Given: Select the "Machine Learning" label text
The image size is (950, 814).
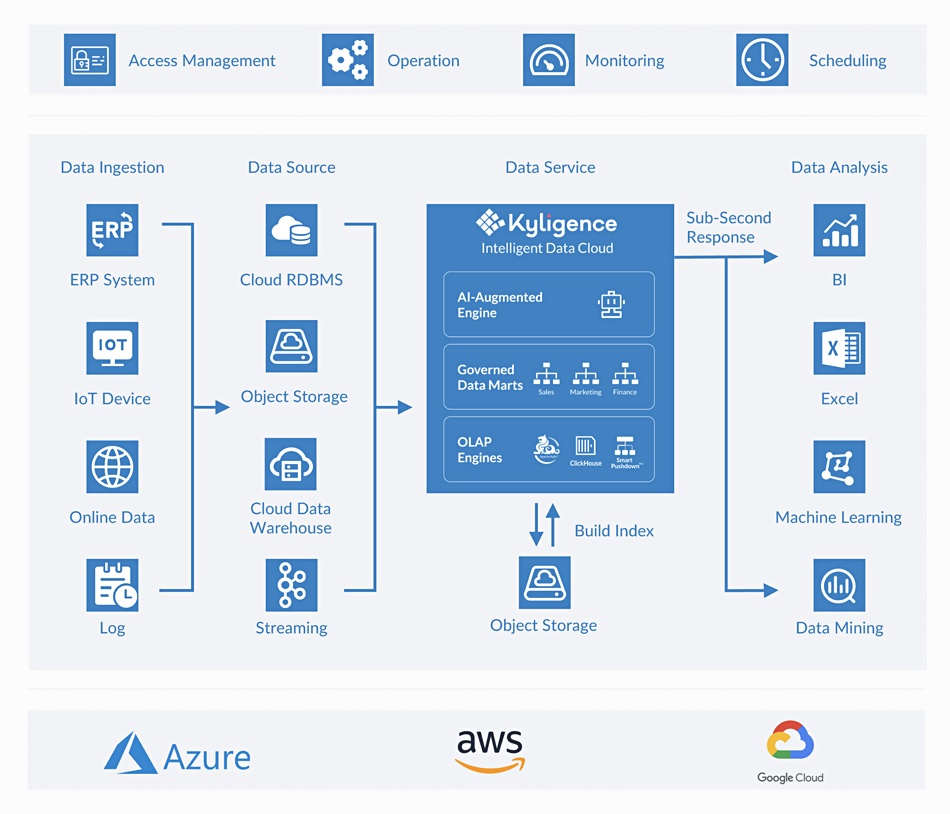Looking at the screenshot, I should pos(839,518).
